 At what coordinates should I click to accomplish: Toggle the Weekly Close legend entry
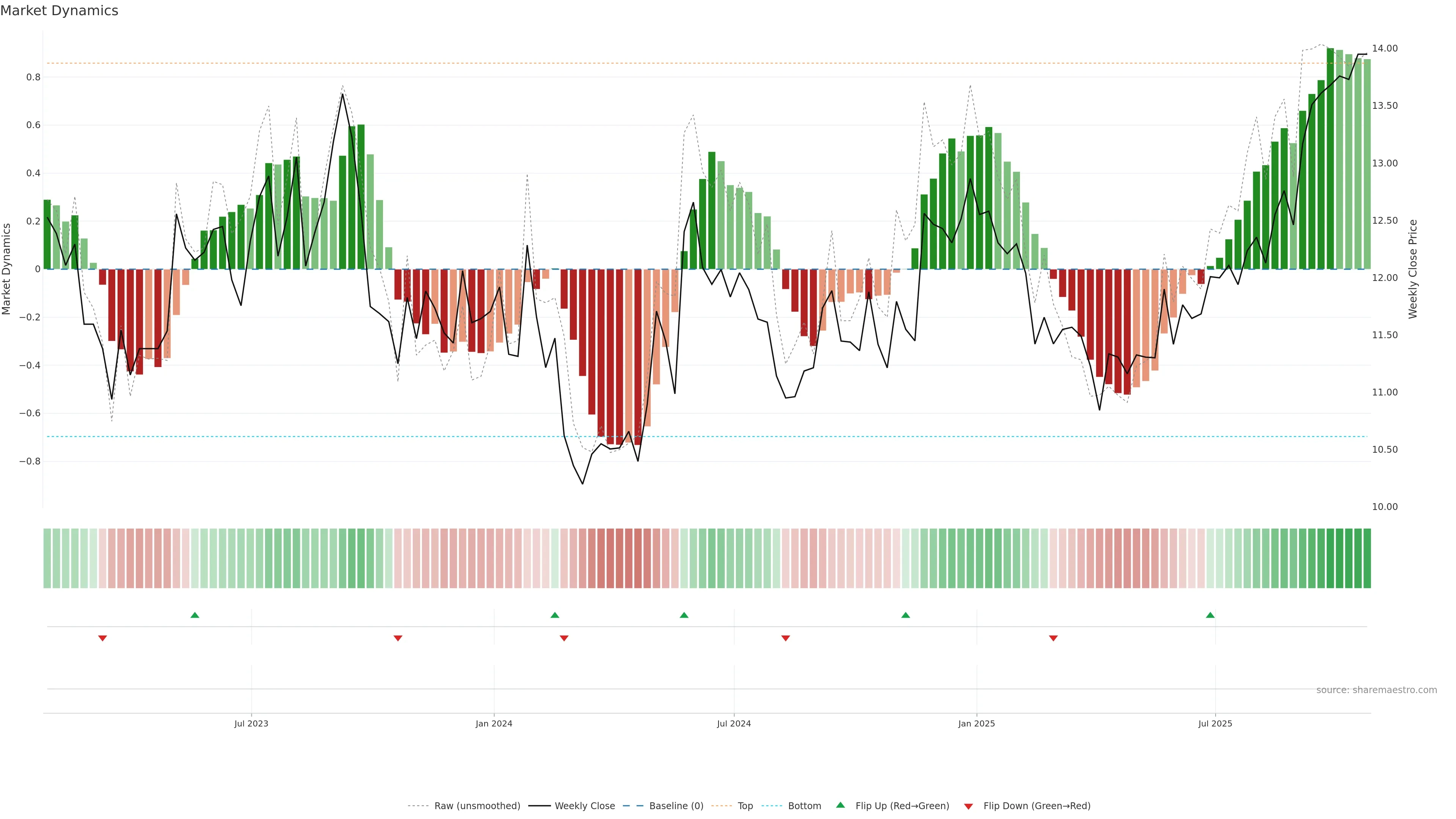click(584, 806)
